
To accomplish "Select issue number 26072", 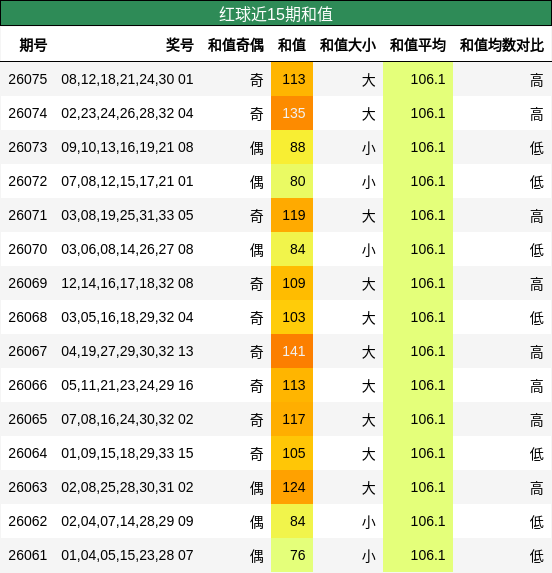I will tap(28, 181).
